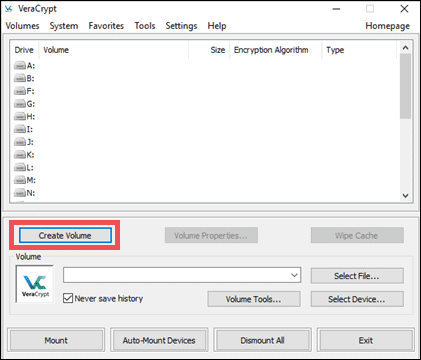Click Auto-Mount Devices button
421x360 pixels.
(159, 340)
